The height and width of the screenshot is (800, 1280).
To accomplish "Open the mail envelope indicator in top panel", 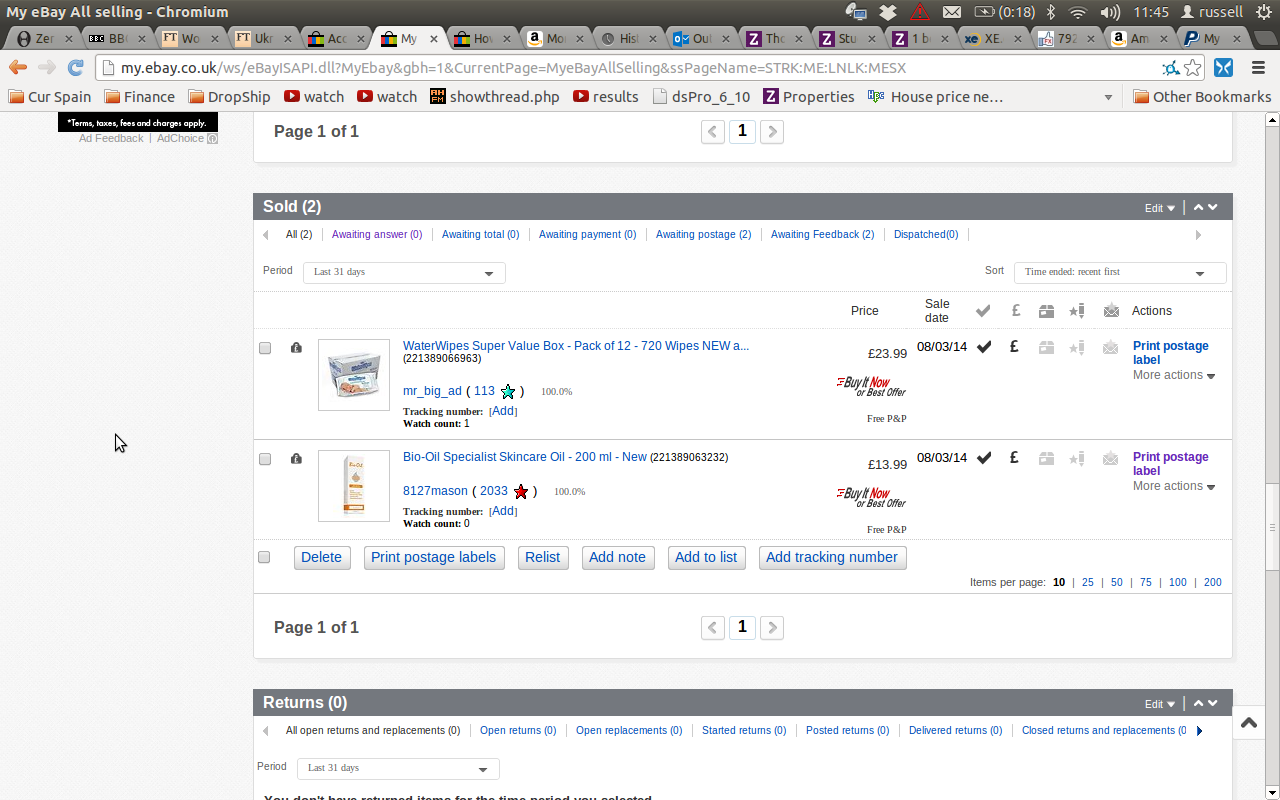I will (x=952, y=12).
